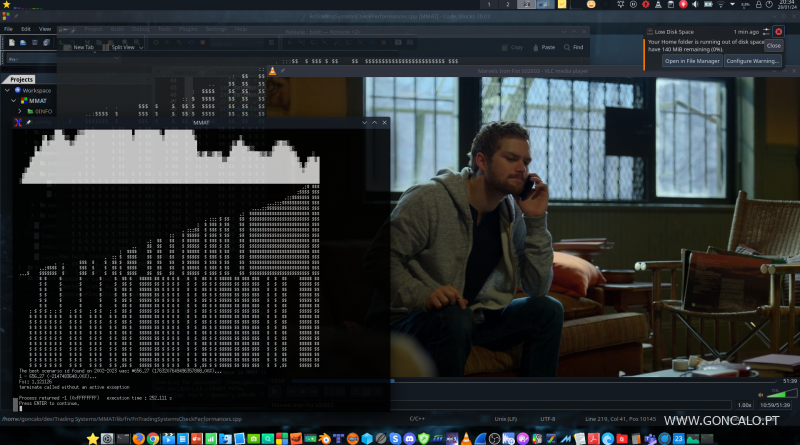Open the notification settings sliders icon
800x445 pixels.
click(x=766, y=32)
